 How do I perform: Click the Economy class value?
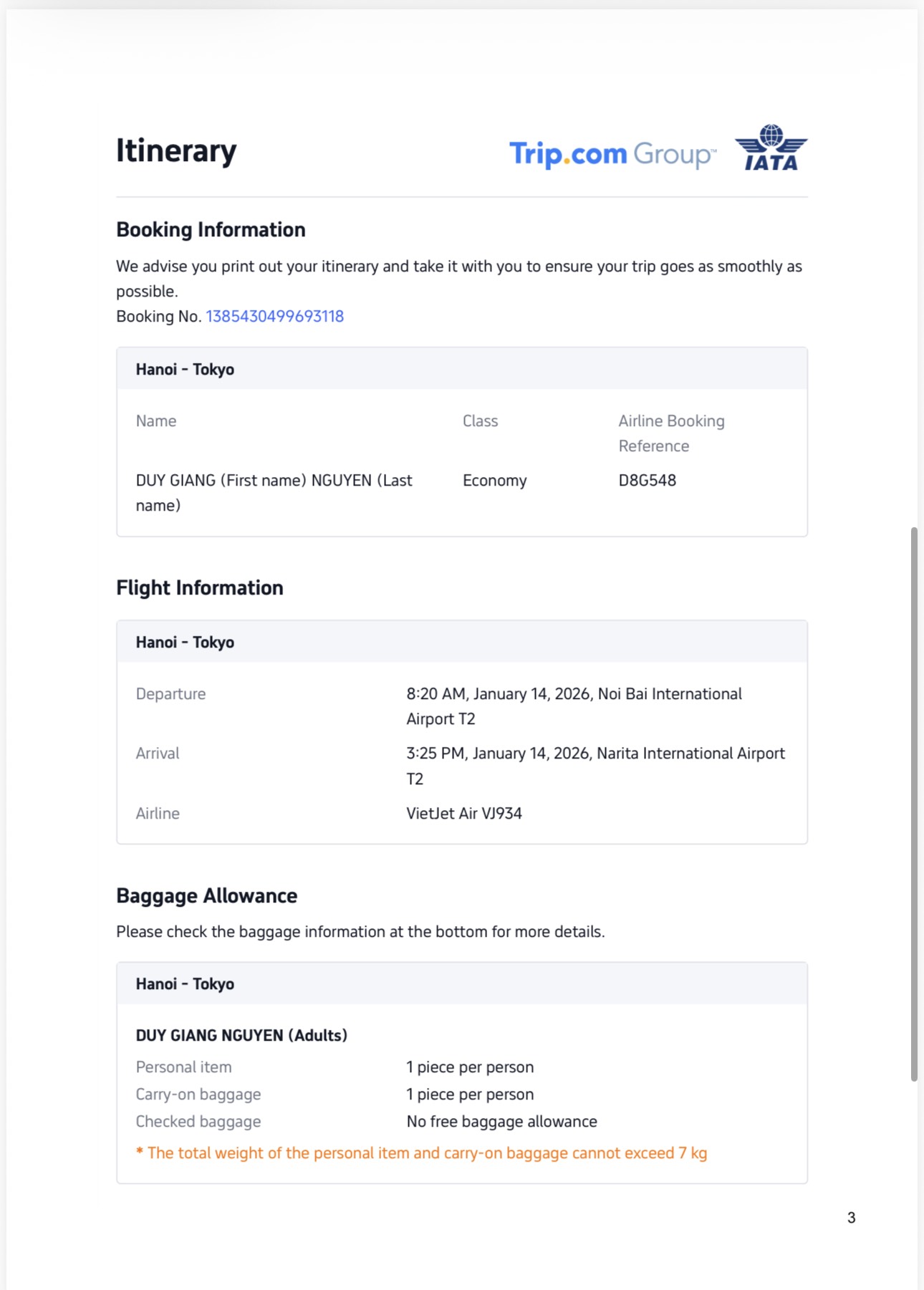494,481
